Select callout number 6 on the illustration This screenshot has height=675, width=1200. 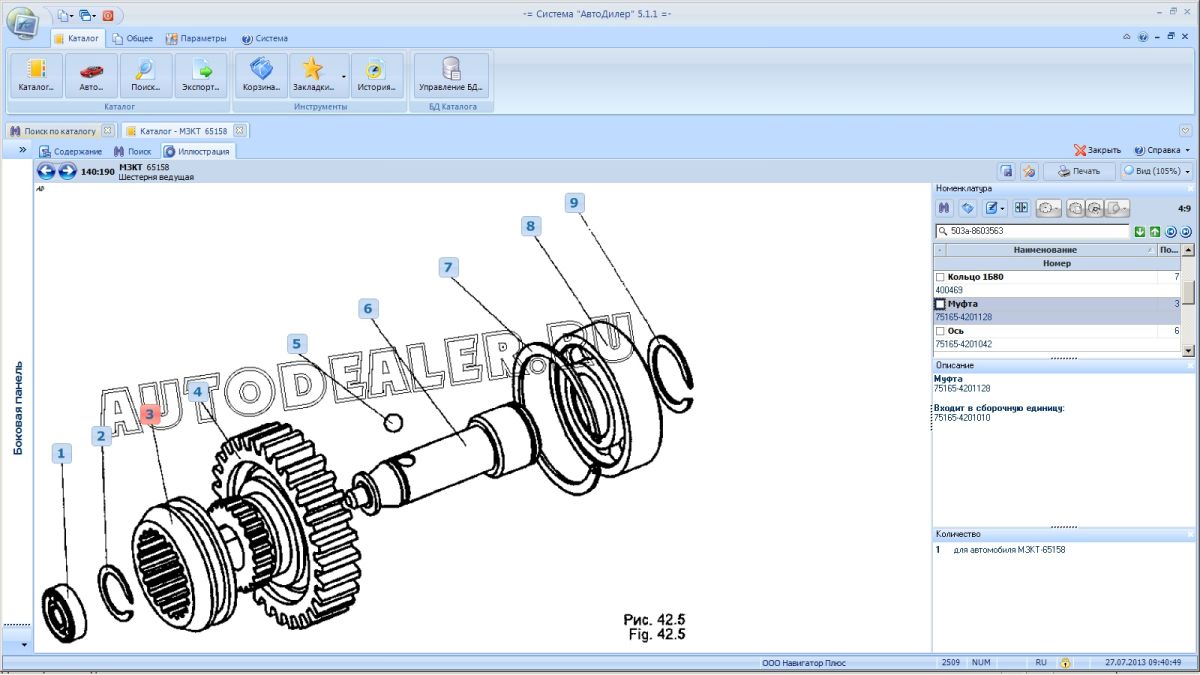(368, 308)
